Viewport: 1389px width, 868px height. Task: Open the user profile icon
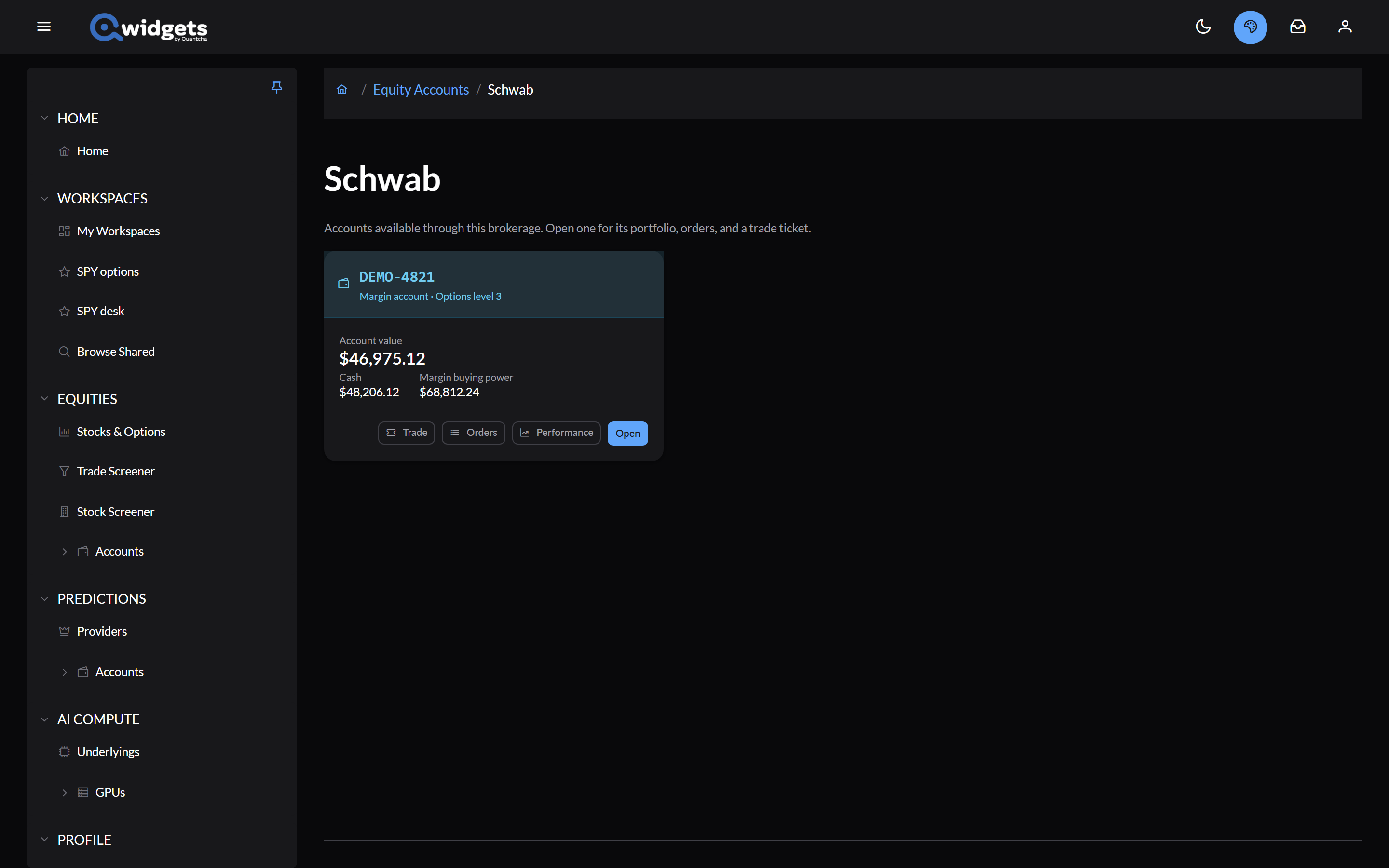click(x=1345, y=27)
